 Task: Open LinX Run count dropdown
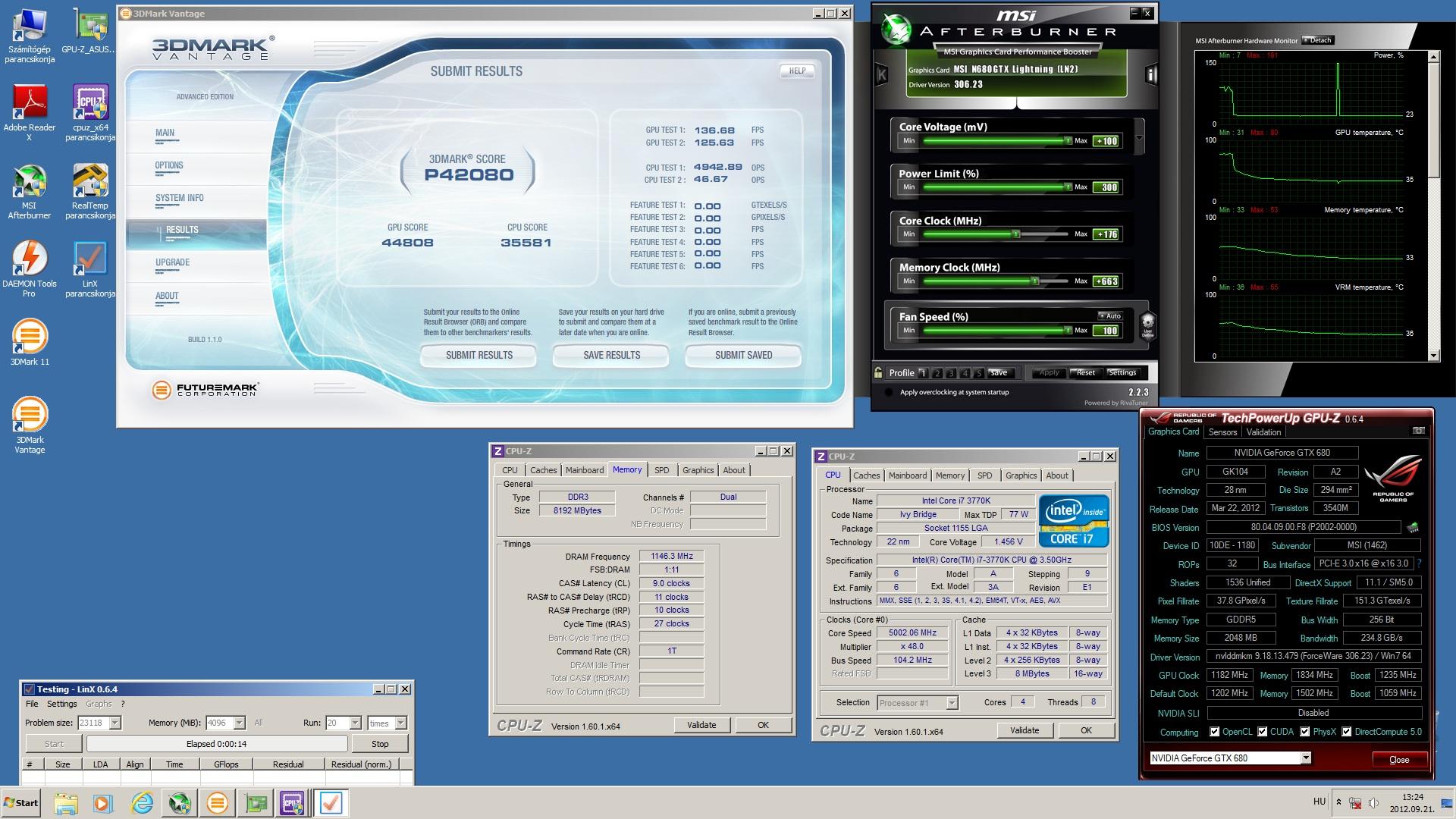click(x=354, y=723)
